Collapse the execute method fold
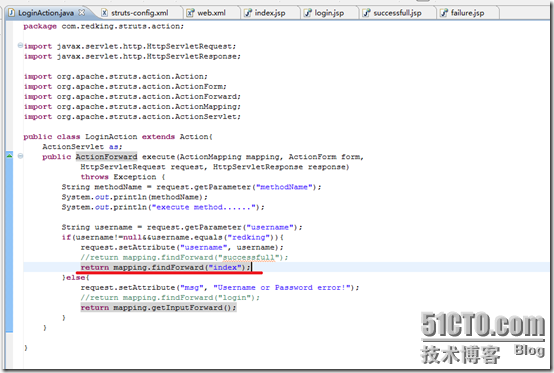The image size is (554, 373). [x=20, y=156]
